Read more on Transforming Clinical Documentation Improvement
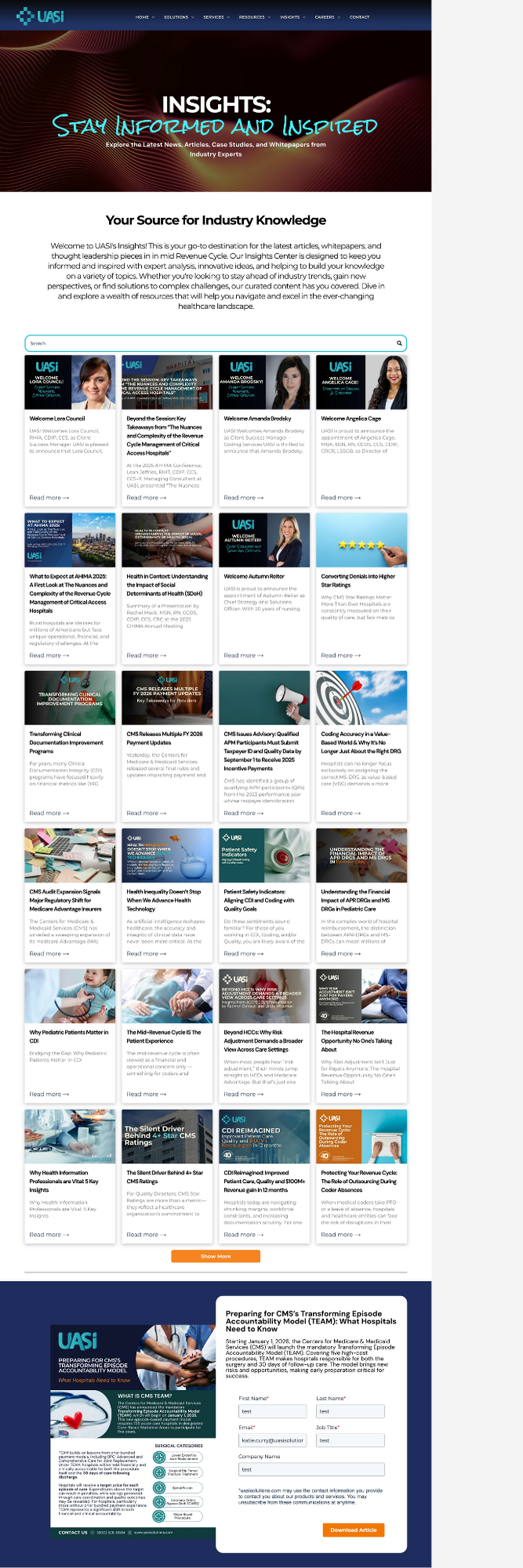The height and width of the screenshot is (1568, 523). [49, 813]
